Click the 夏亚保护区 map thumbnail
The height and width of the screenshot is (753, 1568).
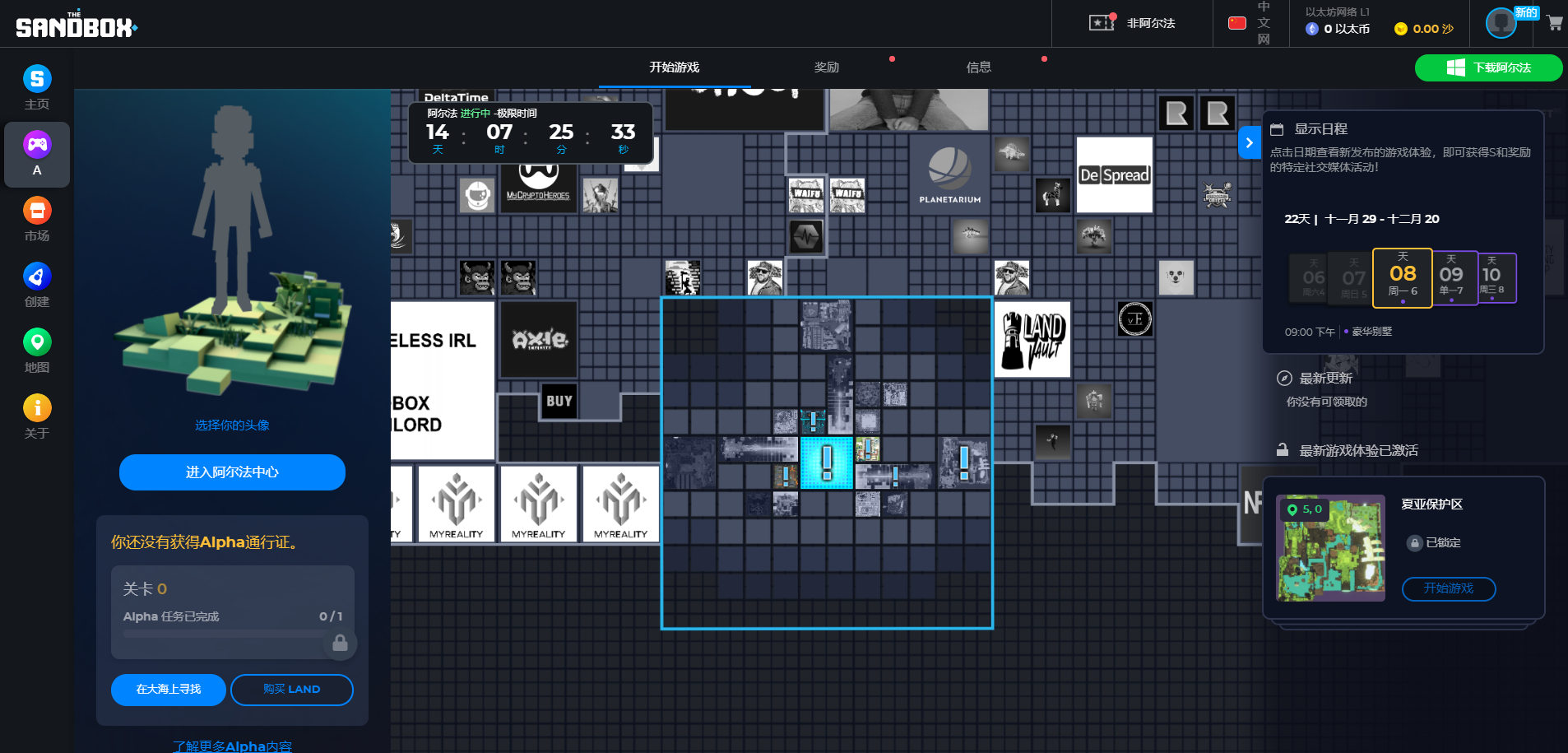click(x=1330, y=547)
